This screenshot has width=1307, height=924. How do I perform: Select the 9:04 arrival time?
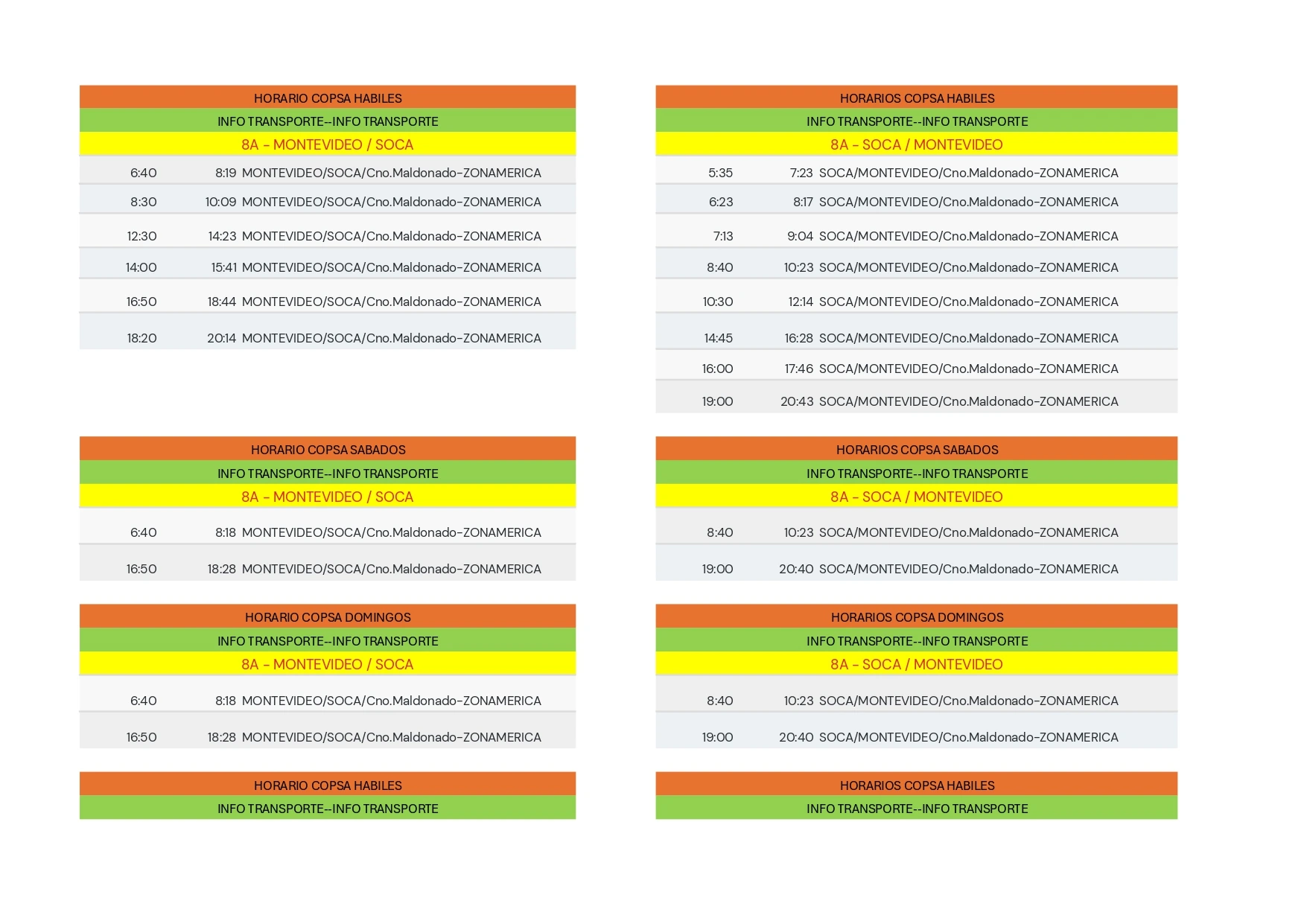click(800, 236)
